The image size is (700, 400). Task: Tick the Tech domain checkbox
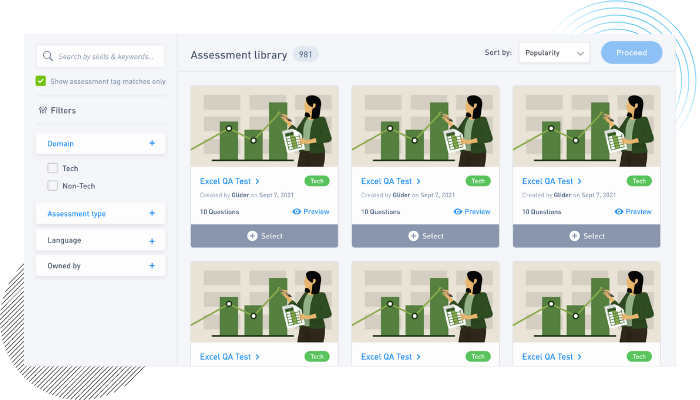pyautogui.click(x=53, y=168)
